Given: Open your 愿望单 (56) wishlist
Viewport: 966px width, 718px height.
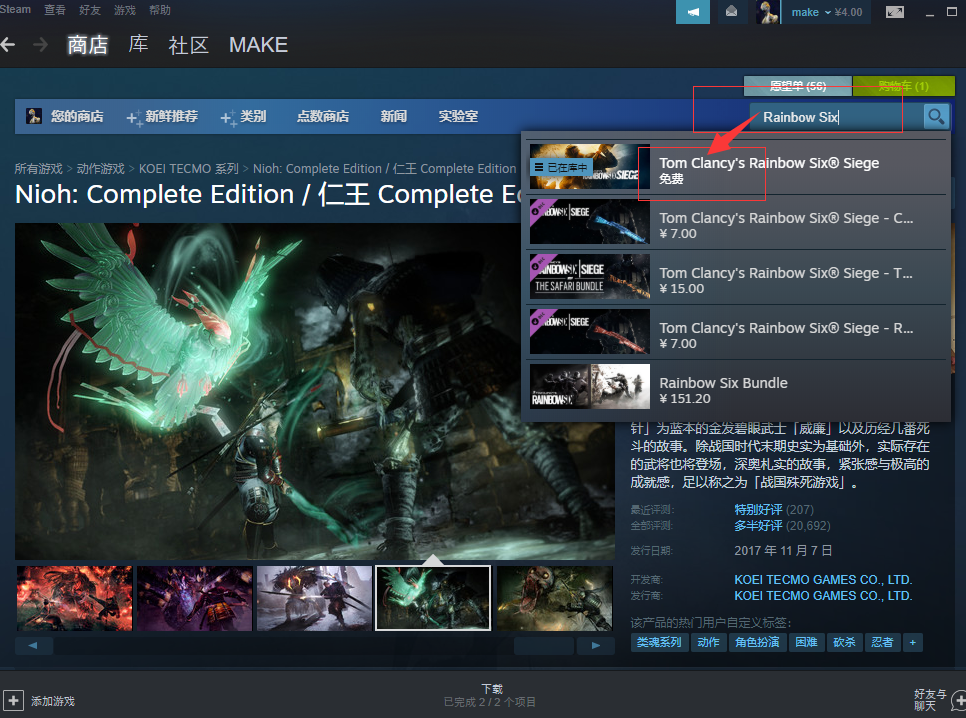Looking at the screenshot, I should [x=795, y=87].
